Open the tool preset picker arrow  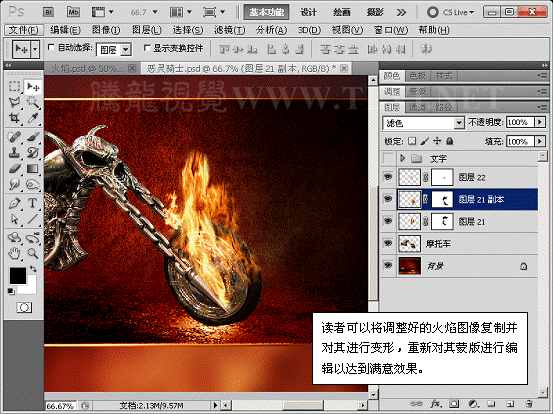tap(35, 49)
